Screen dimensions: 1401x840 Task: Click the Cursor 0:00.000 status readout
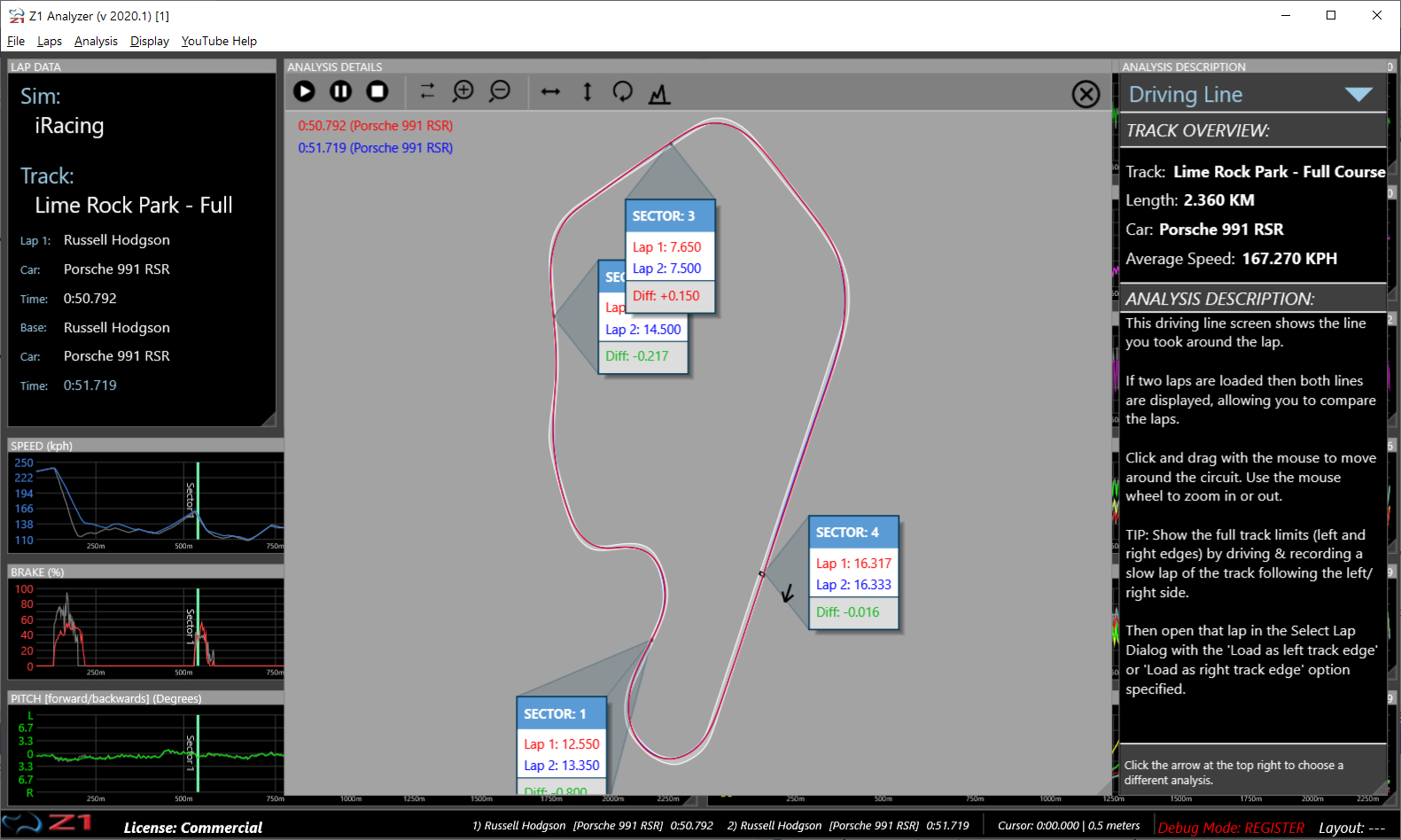[1069, 826]
